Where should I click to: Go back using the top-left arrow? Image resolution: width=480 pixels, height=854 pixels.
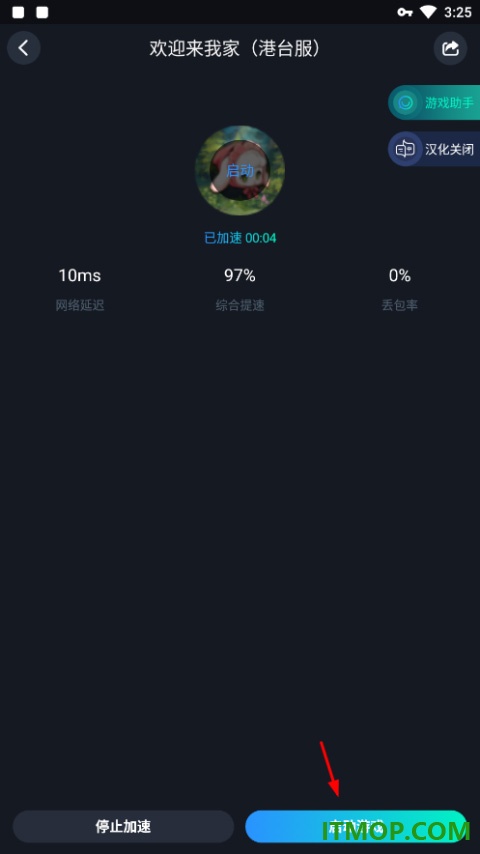(x=23, y=48)
